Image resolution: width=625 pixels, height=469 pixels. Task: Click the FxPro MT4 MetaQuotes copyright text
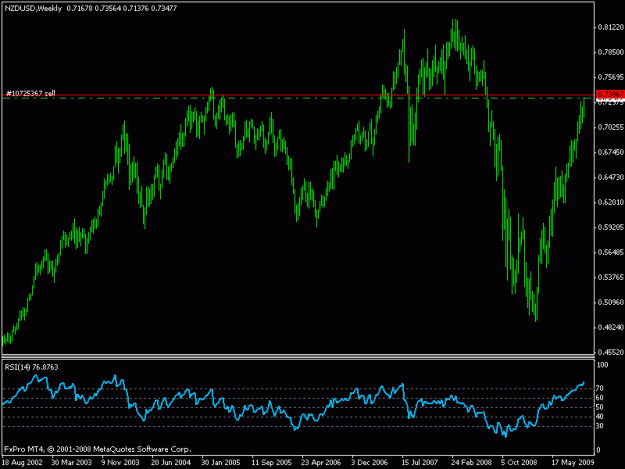click(x=98, y=449)
